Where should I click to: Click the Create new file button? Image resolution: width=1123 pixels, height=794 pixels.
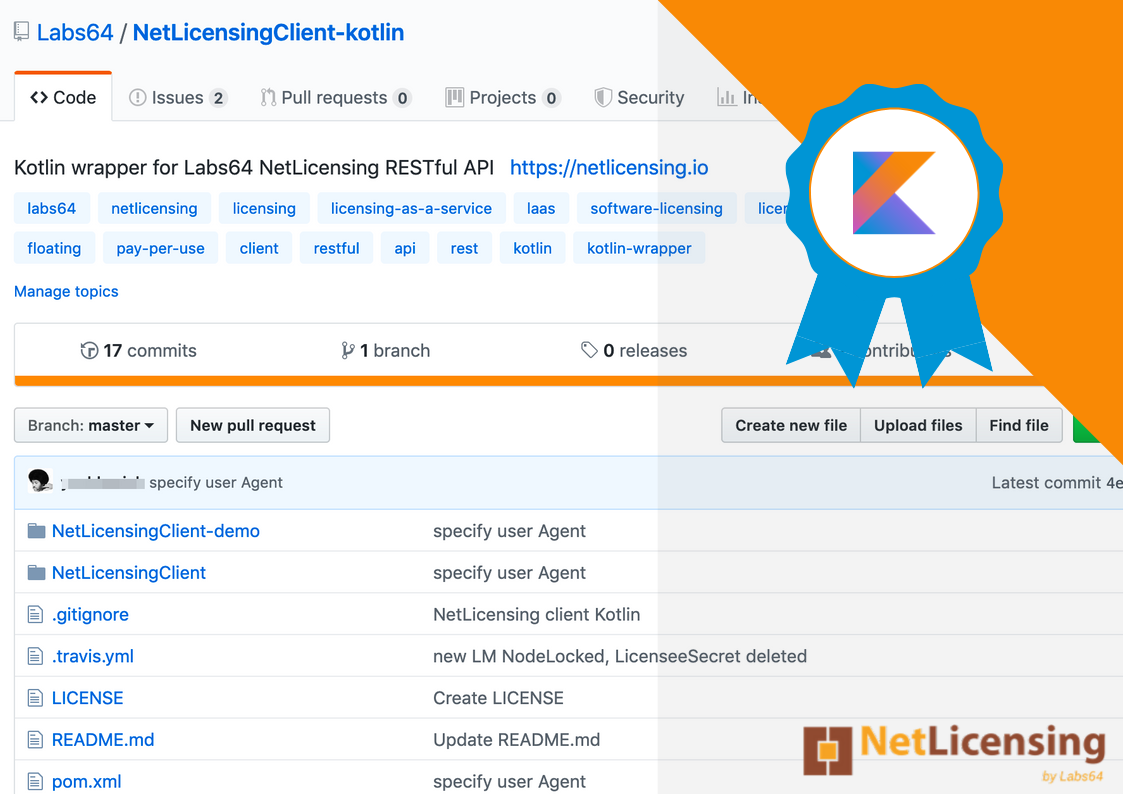point(791,425)
